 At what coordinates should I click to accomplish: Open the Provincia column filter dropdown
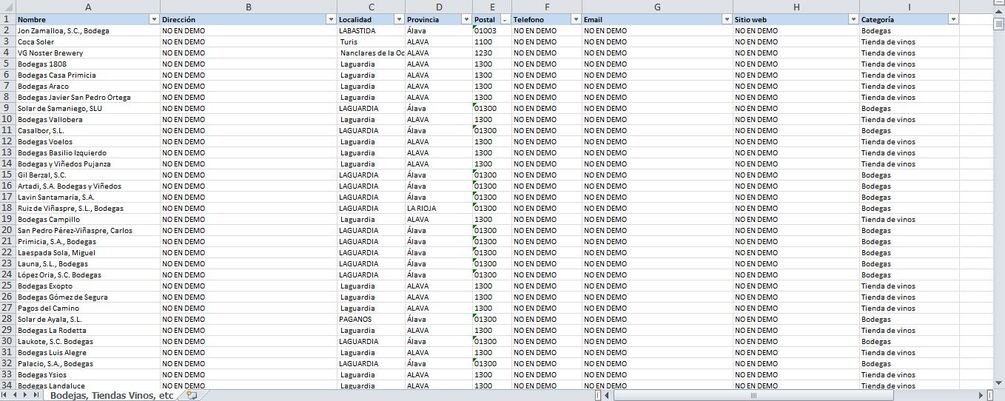click(466, 20)
